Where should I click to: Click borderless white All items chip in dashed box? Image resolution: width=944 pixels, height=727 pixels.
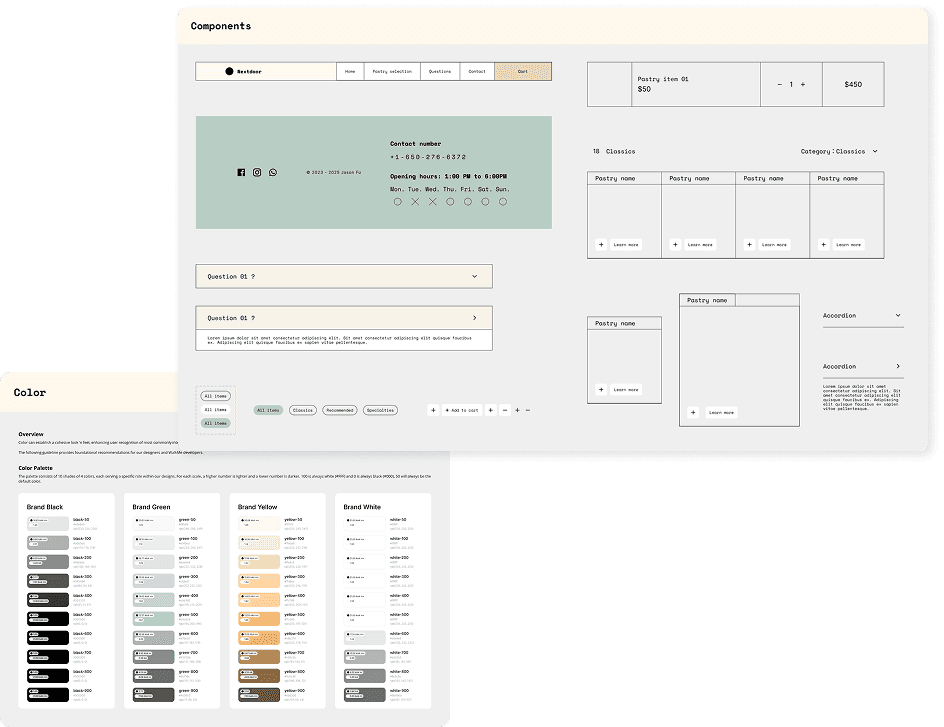tap(216, 409)
